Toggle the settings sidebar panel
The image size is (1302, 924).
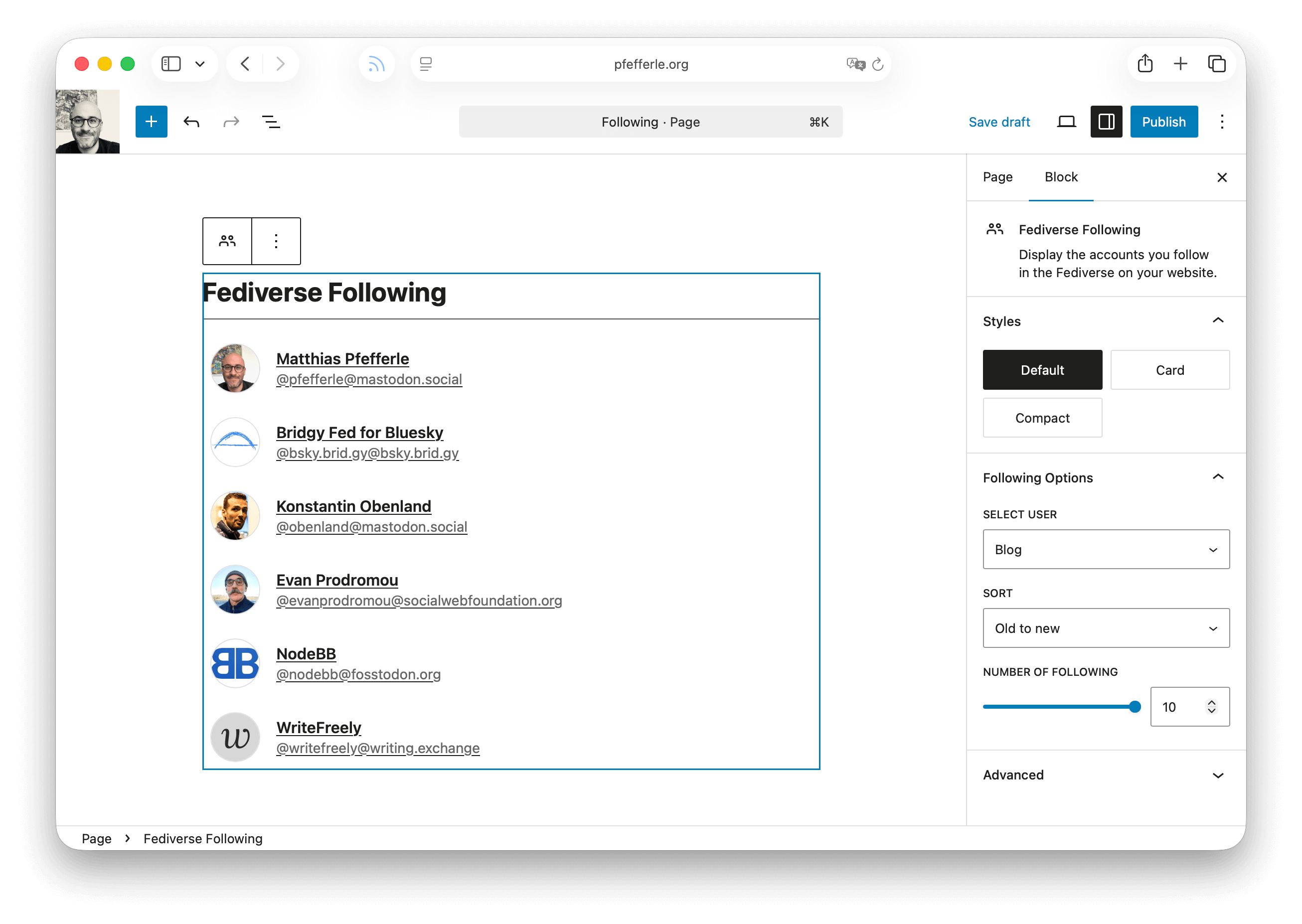(1106, 121)
